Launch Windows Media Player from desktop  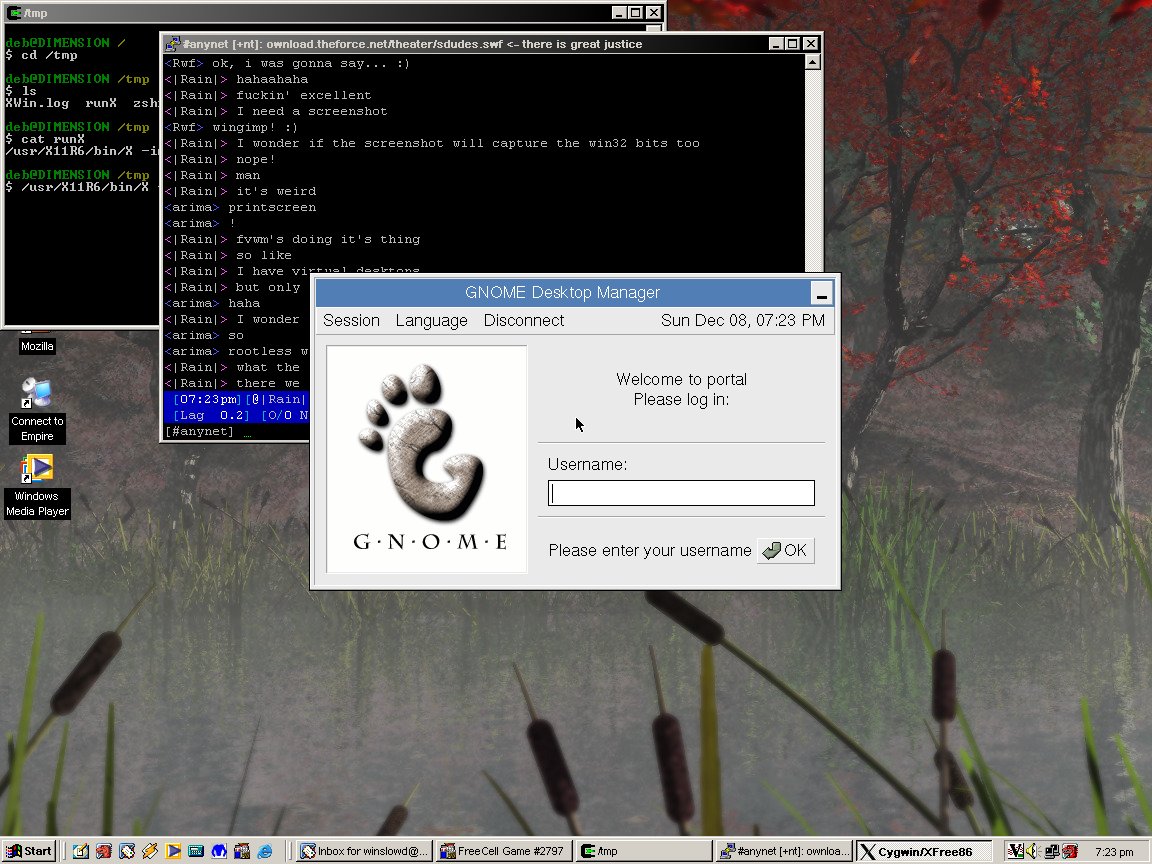coord(37,470)
